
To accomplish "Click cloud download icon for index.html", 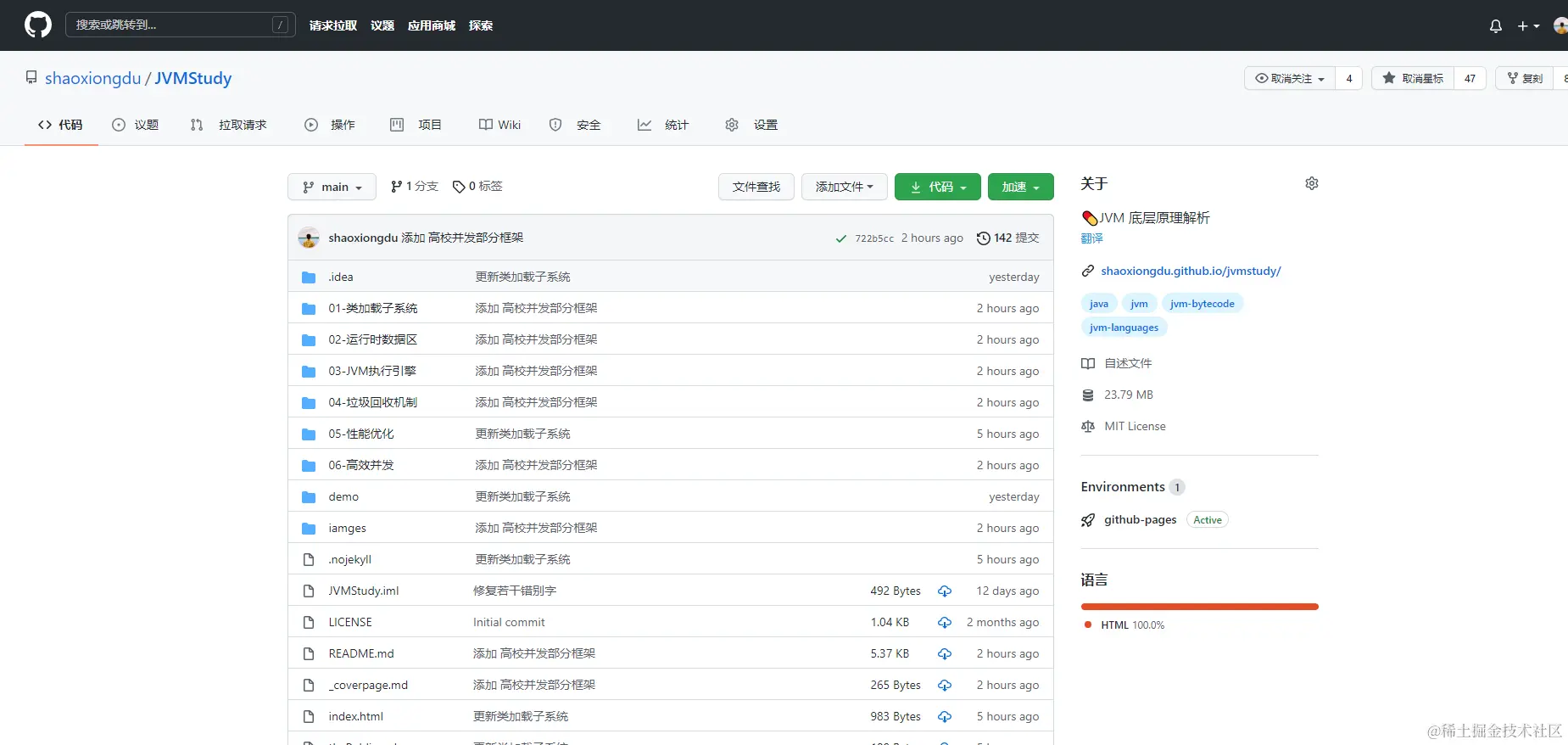I will point(945,716).
